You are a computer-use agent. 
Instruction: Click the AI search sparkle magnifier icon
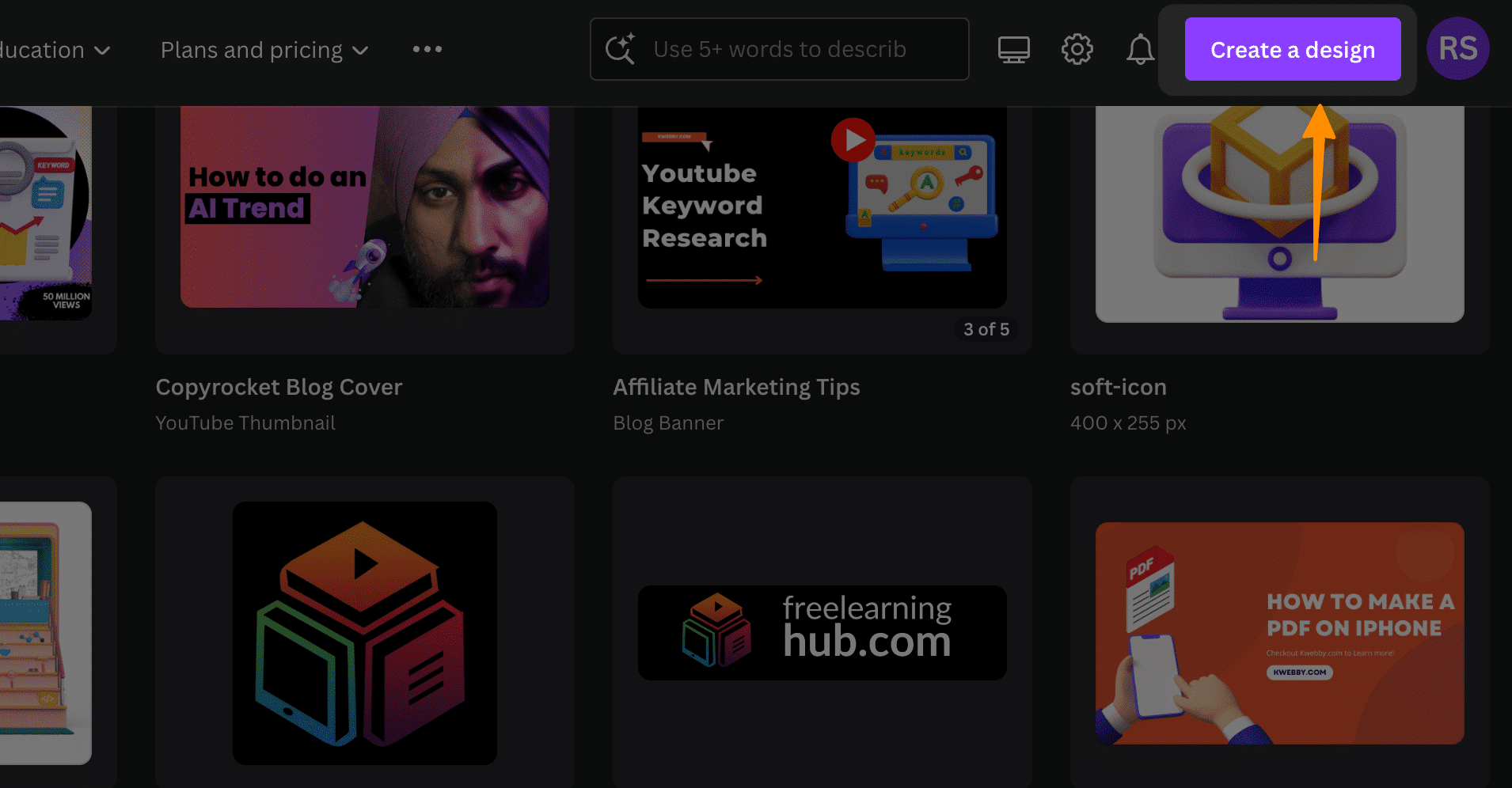(x=620, y=49)
